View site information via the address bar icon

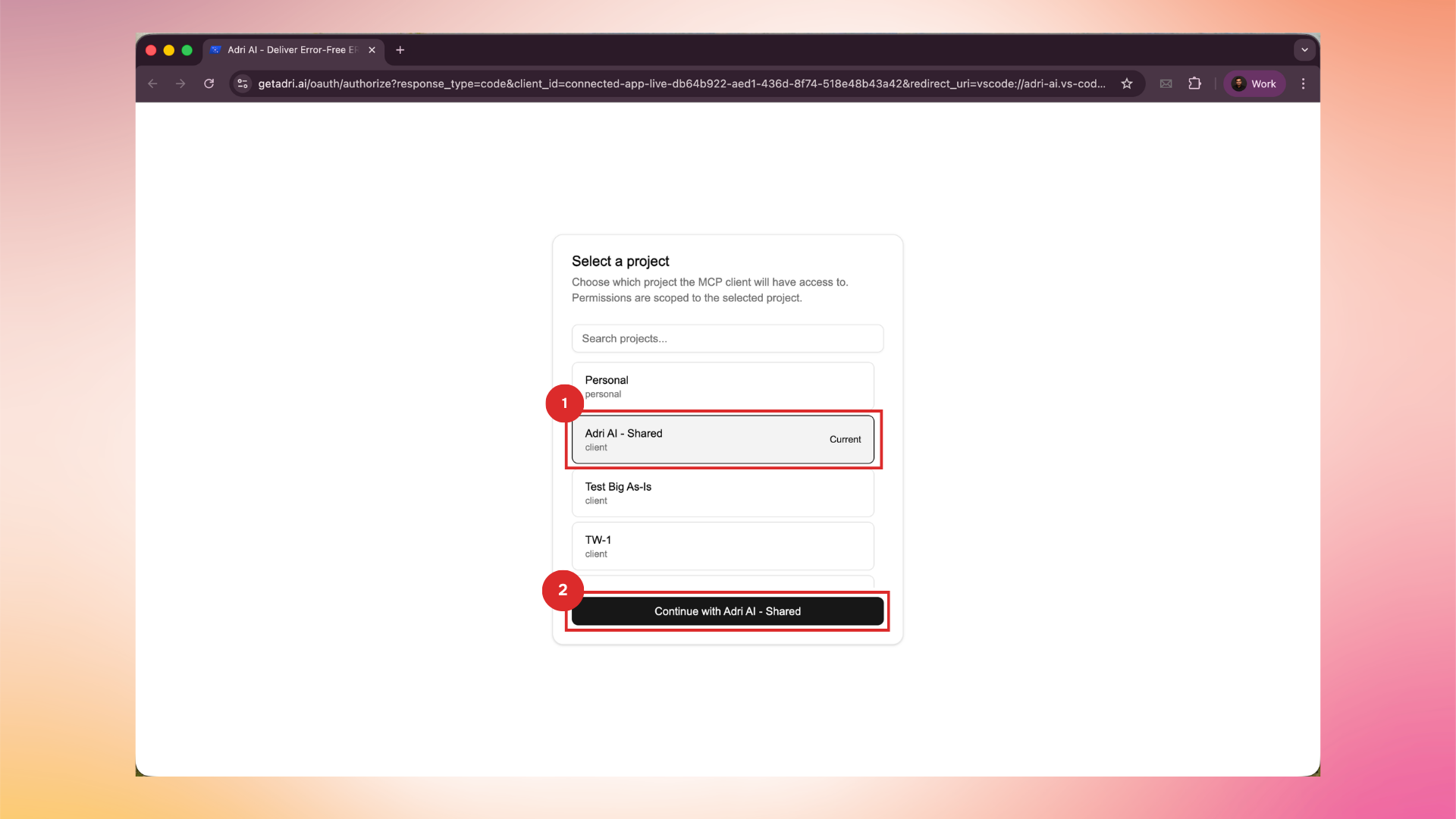coord(242,83)
